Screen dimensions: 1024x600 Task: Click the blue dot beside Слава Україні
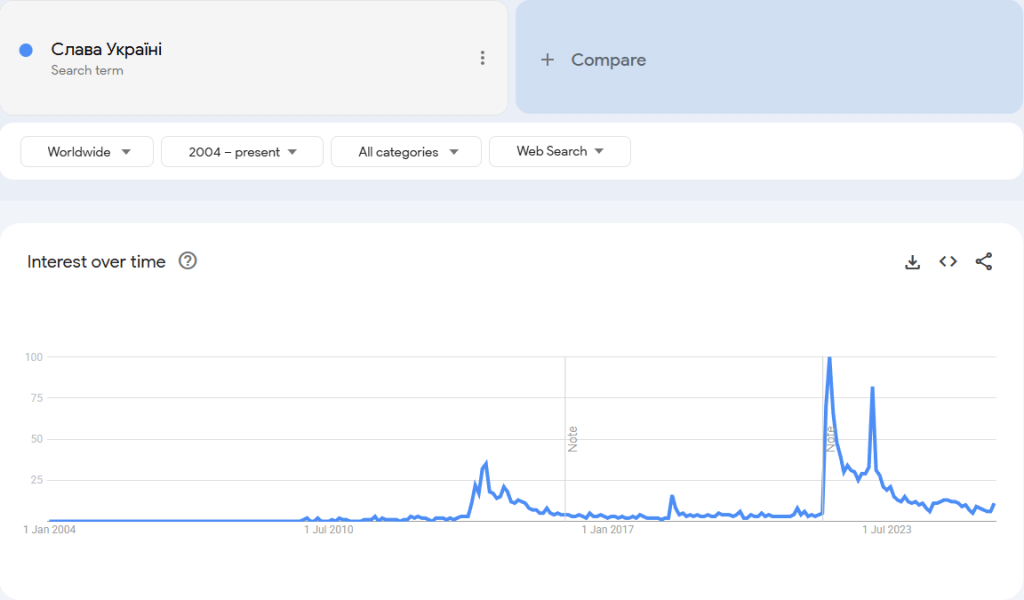coord(27,50)
